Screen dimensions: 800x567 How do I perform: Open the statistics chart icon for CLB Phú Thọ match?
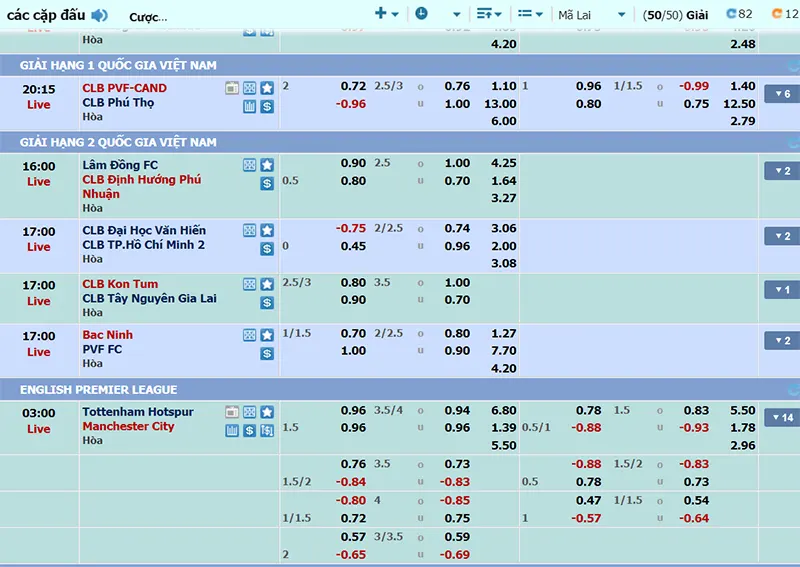[x=249, y=106]
